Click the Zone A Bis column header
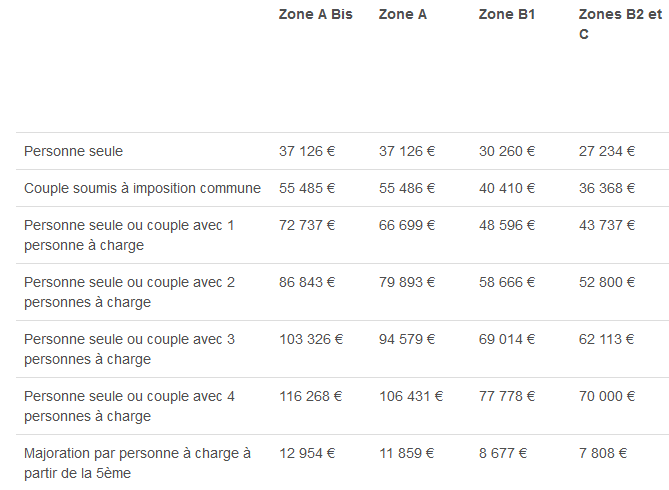Viewport: 669px width, 490px height. point(315,14)
